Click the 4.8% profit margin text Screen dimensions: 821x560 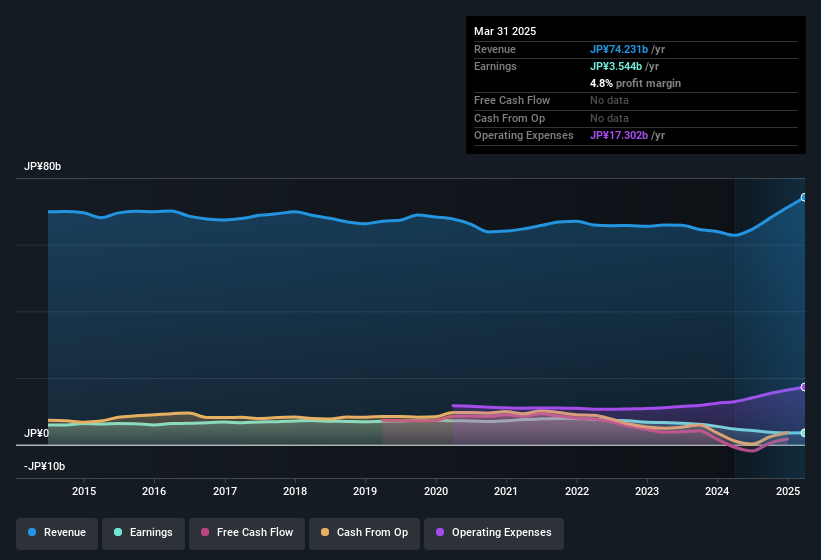(635, 83)
